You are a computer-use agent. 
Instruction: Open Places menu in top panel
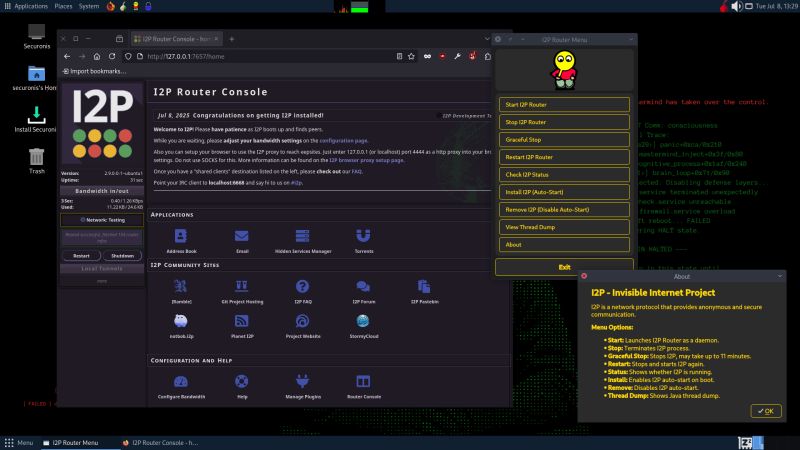tap(63, 6)
